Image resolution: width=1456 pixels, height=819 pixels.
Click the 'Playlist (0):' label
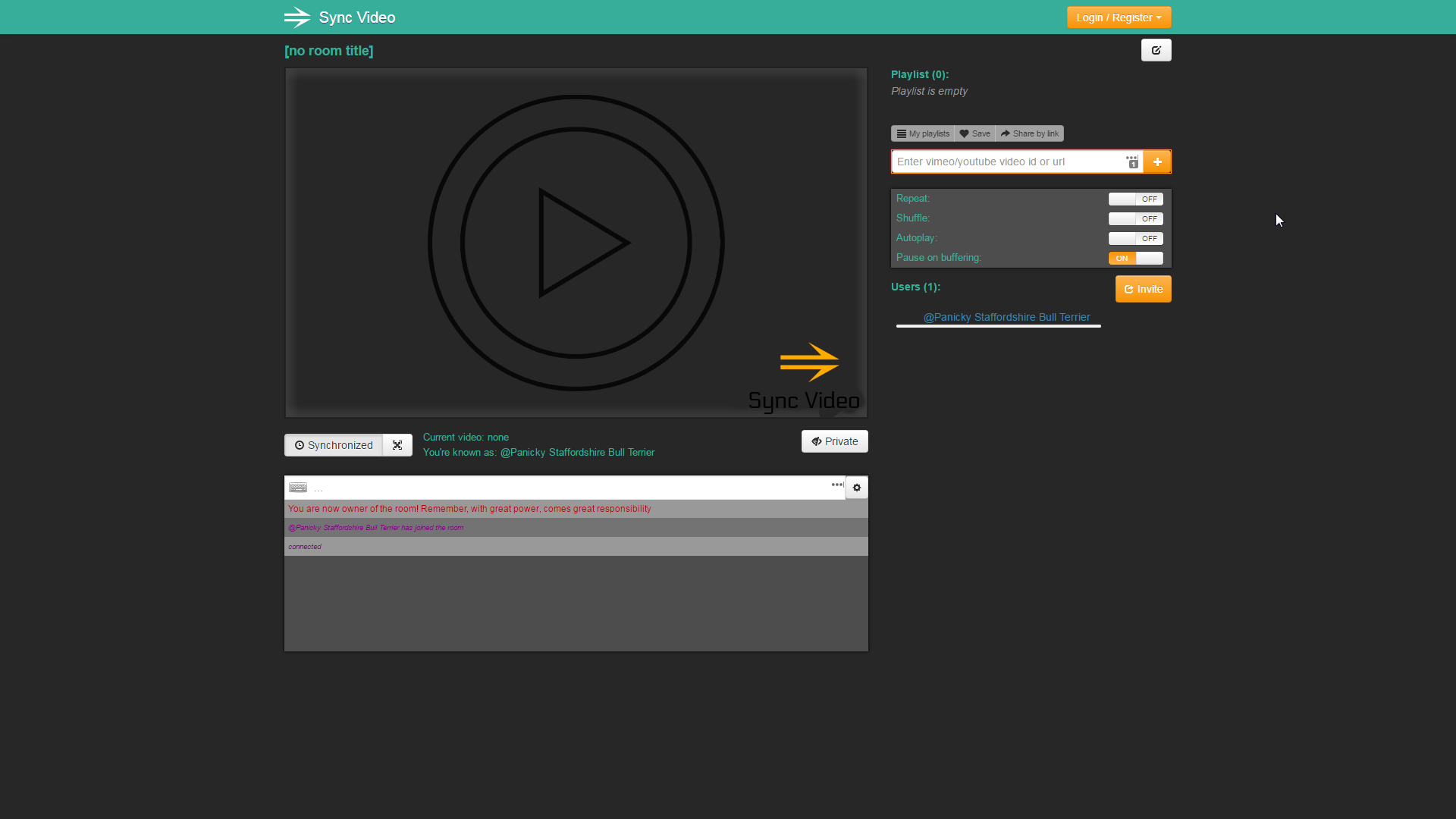(x=920, y=74)
